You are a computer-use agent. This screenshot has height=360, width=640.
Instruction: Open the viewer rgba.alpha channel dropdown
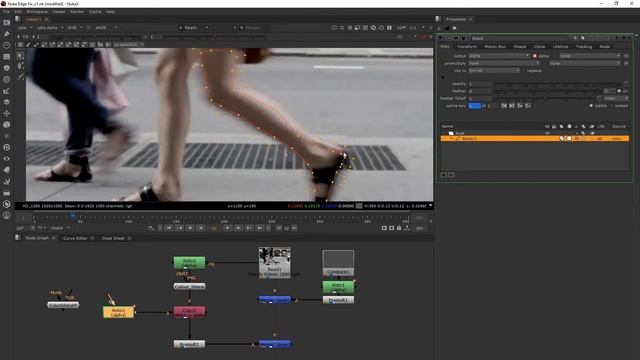coord(50,28)
